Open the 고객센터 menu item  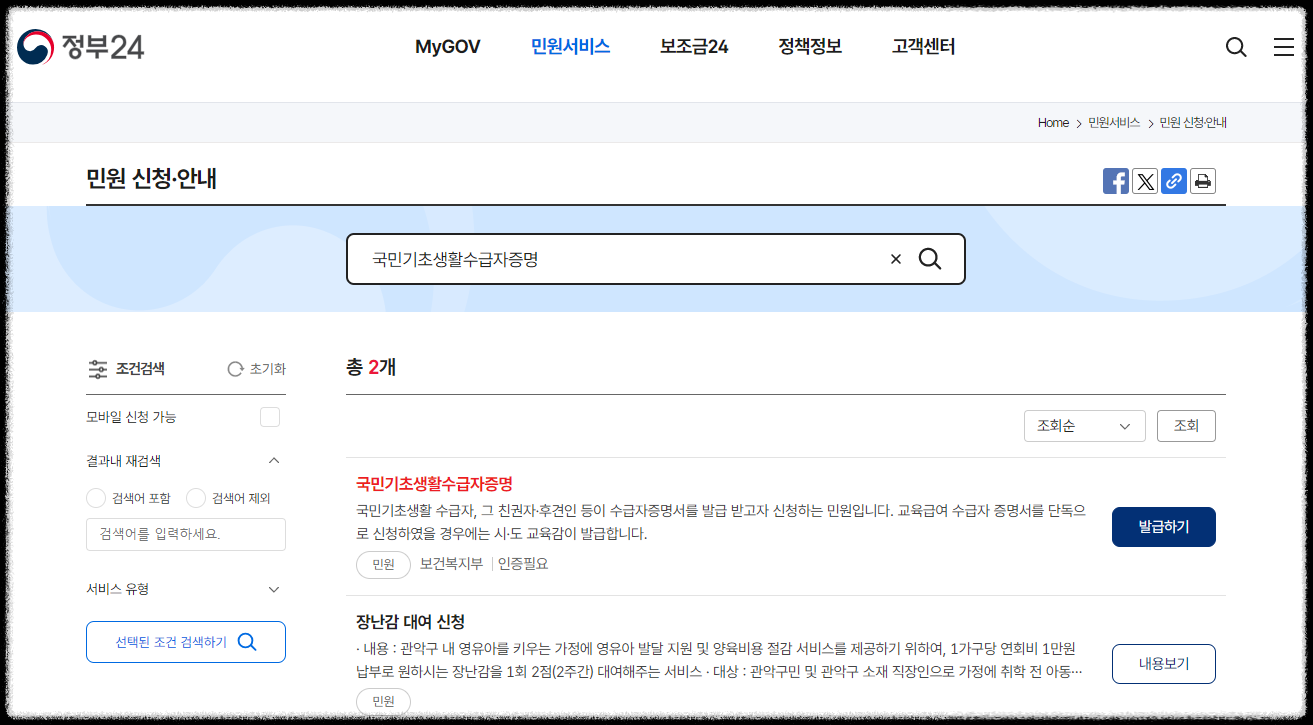click(x=921, y=46)
